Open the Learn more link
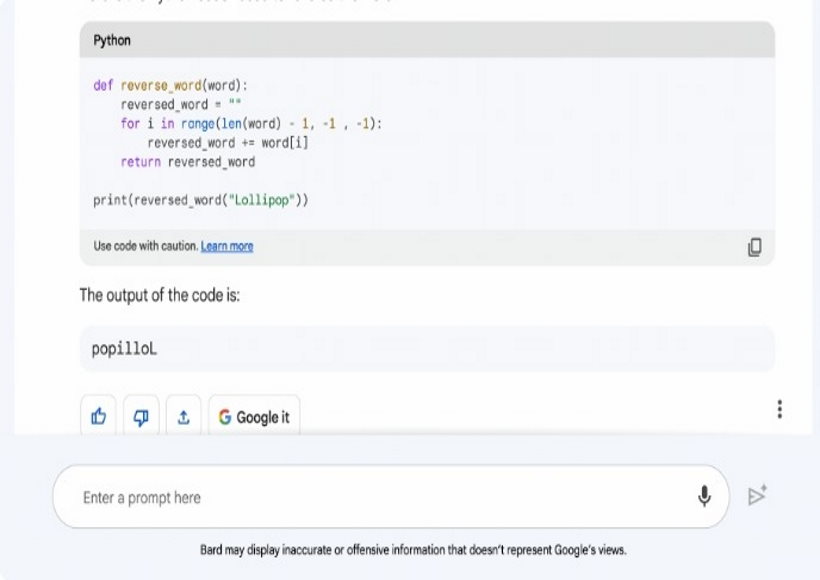The height and width of the screenshot is (580, 820). point(227,247)
